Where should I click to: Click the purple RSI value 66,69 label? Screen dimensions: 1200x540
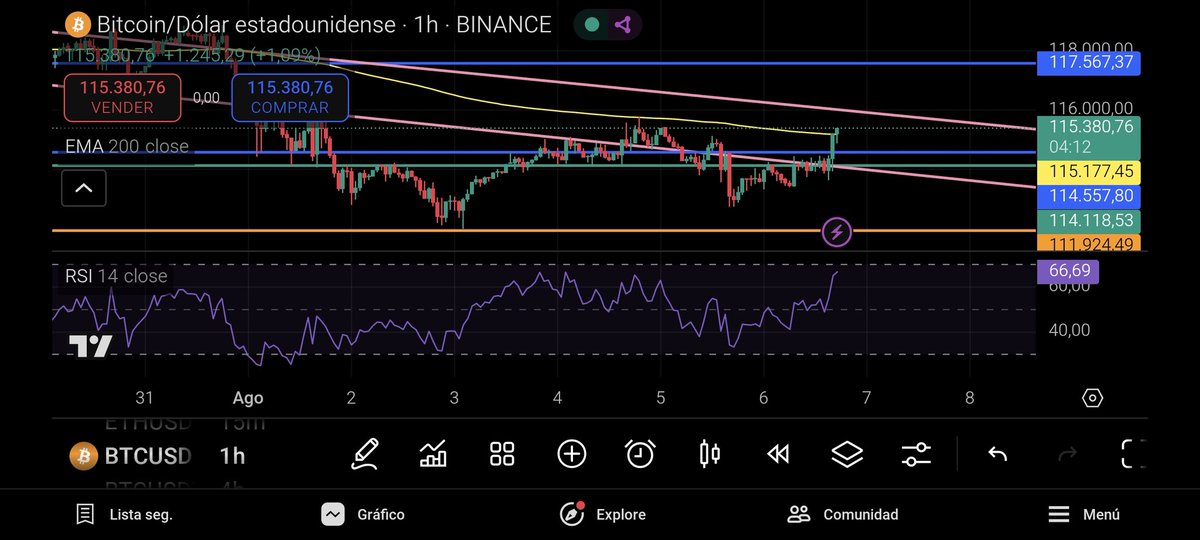1067,271
